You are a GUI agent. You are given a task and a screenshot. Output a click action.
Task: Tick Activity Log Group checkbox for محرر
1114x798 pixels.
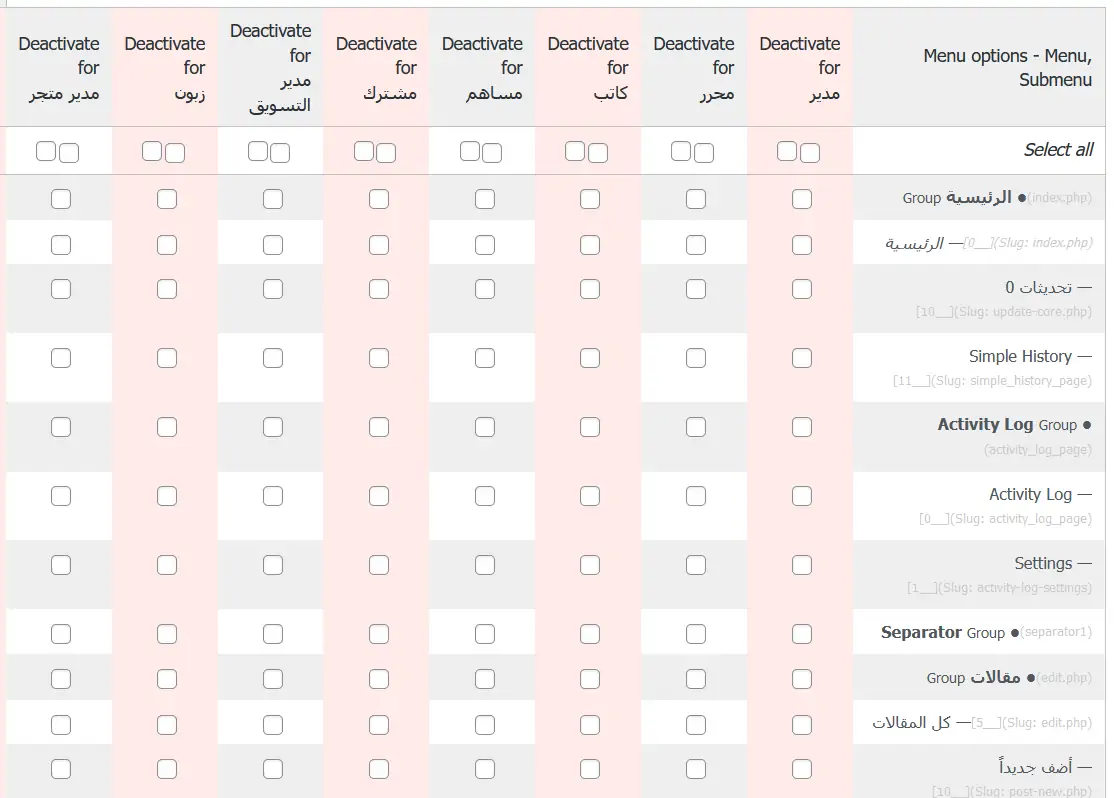pos(696,427)
